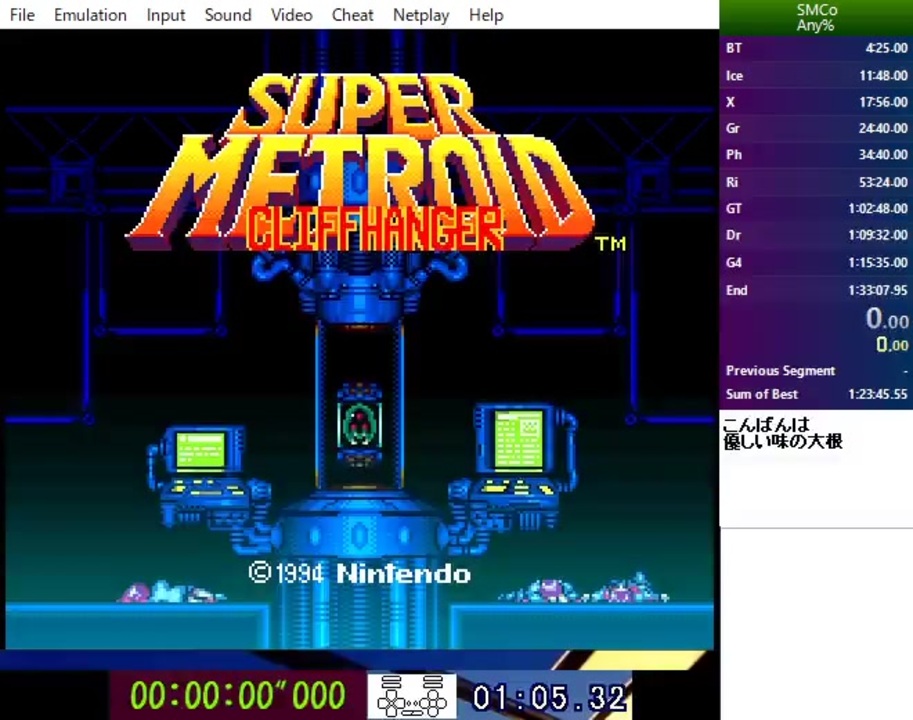Click the Previous Segment label

coord(780,371)
